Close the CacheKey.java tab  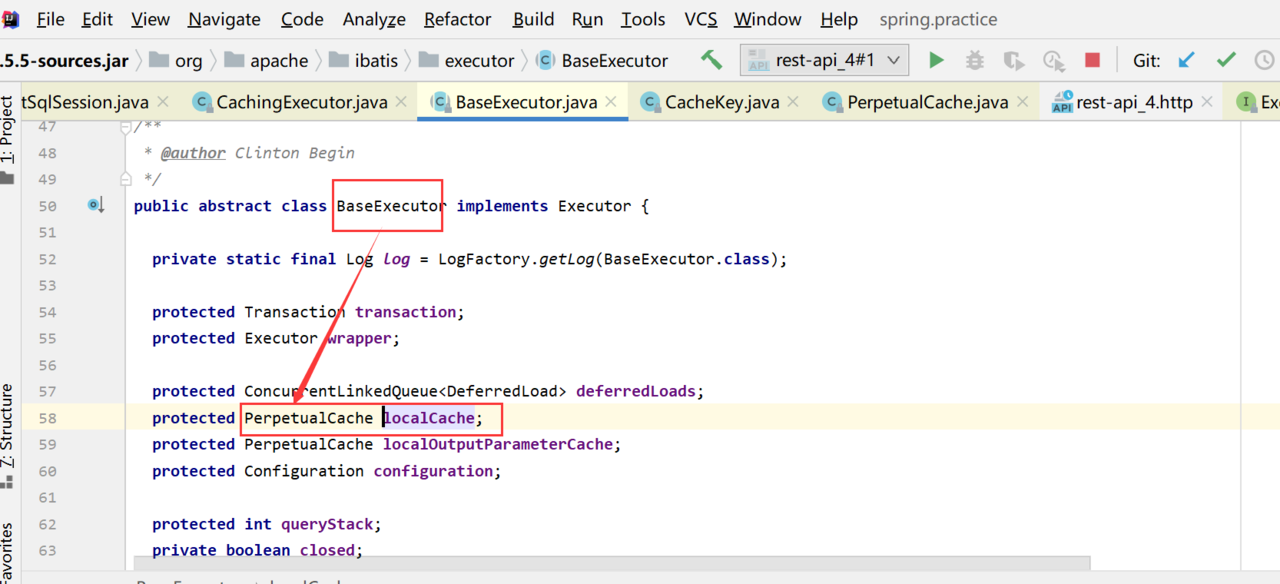point(793,101)
